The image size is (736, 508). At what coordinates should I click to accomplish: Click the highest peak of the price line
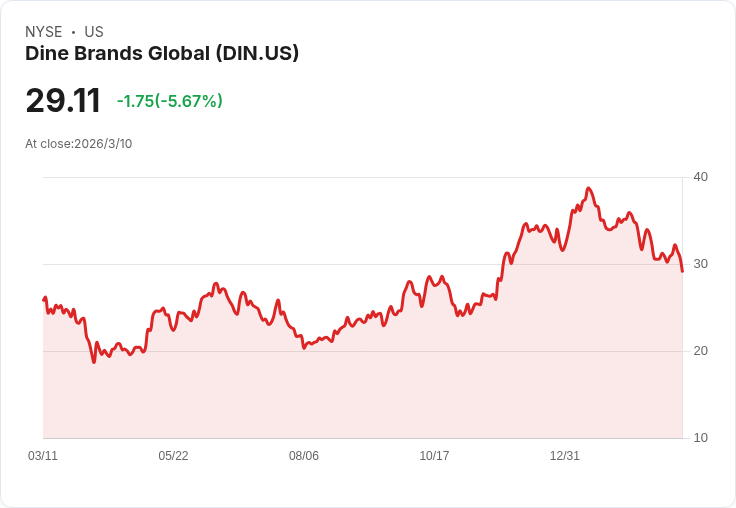(x=589, y=188)
